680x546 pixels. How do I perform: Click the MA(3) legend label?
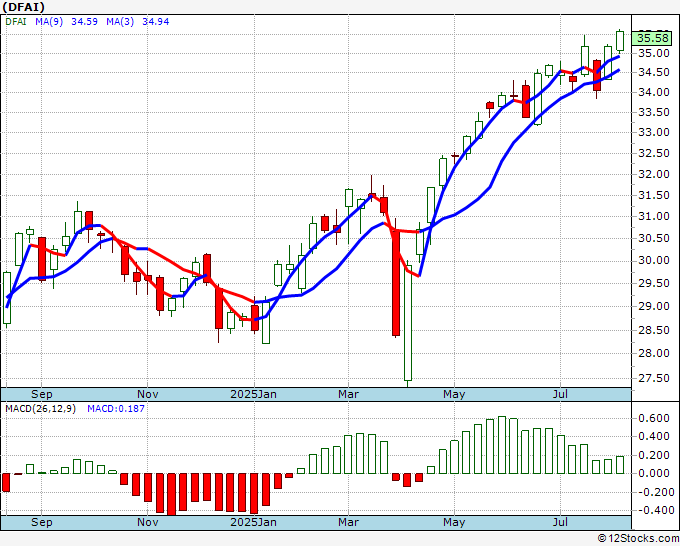(x=120, y=22)
